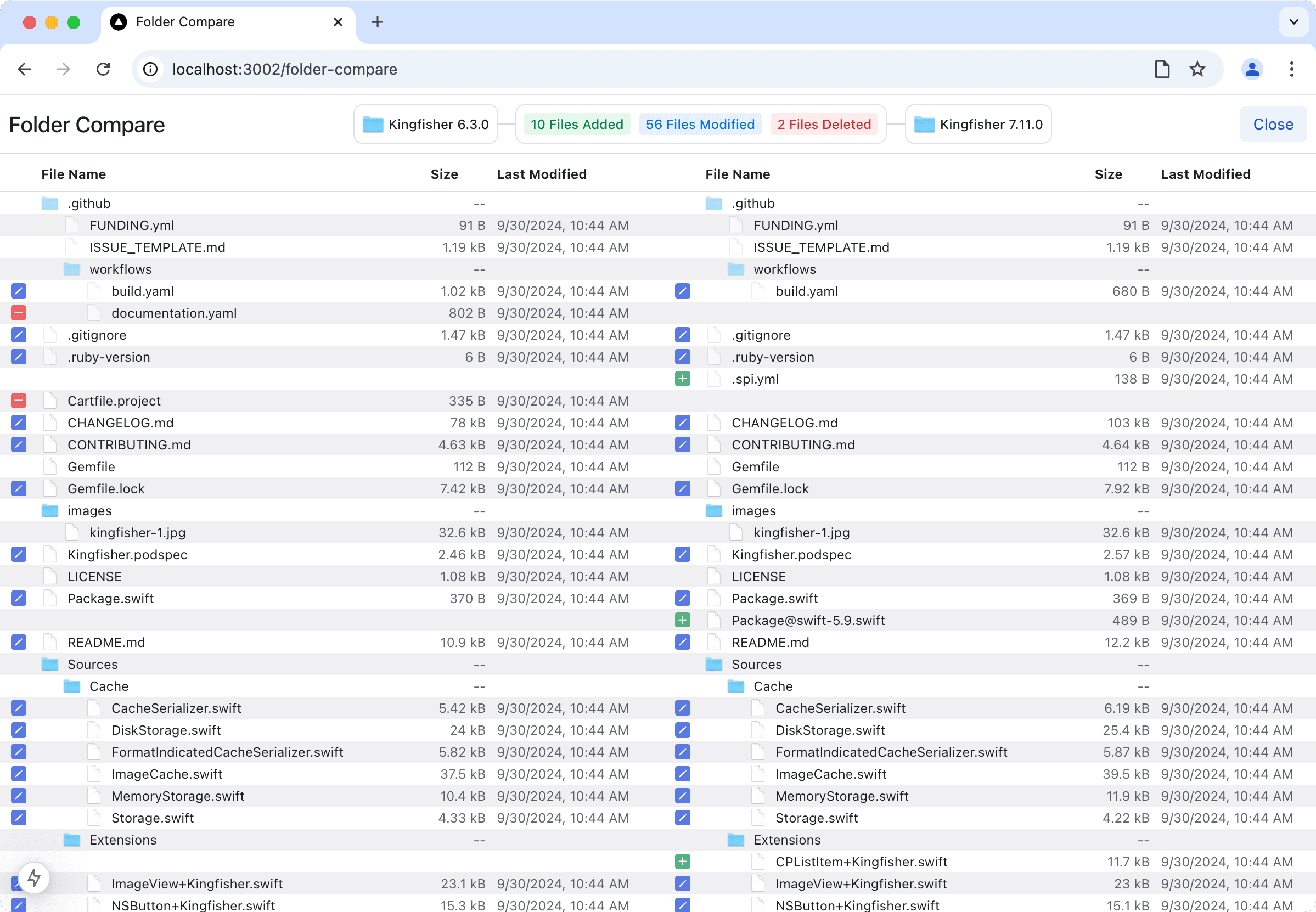This screenshot has width=1316, height=912.
Task: Collapse the left Cache folder
Action: point(71,686)
